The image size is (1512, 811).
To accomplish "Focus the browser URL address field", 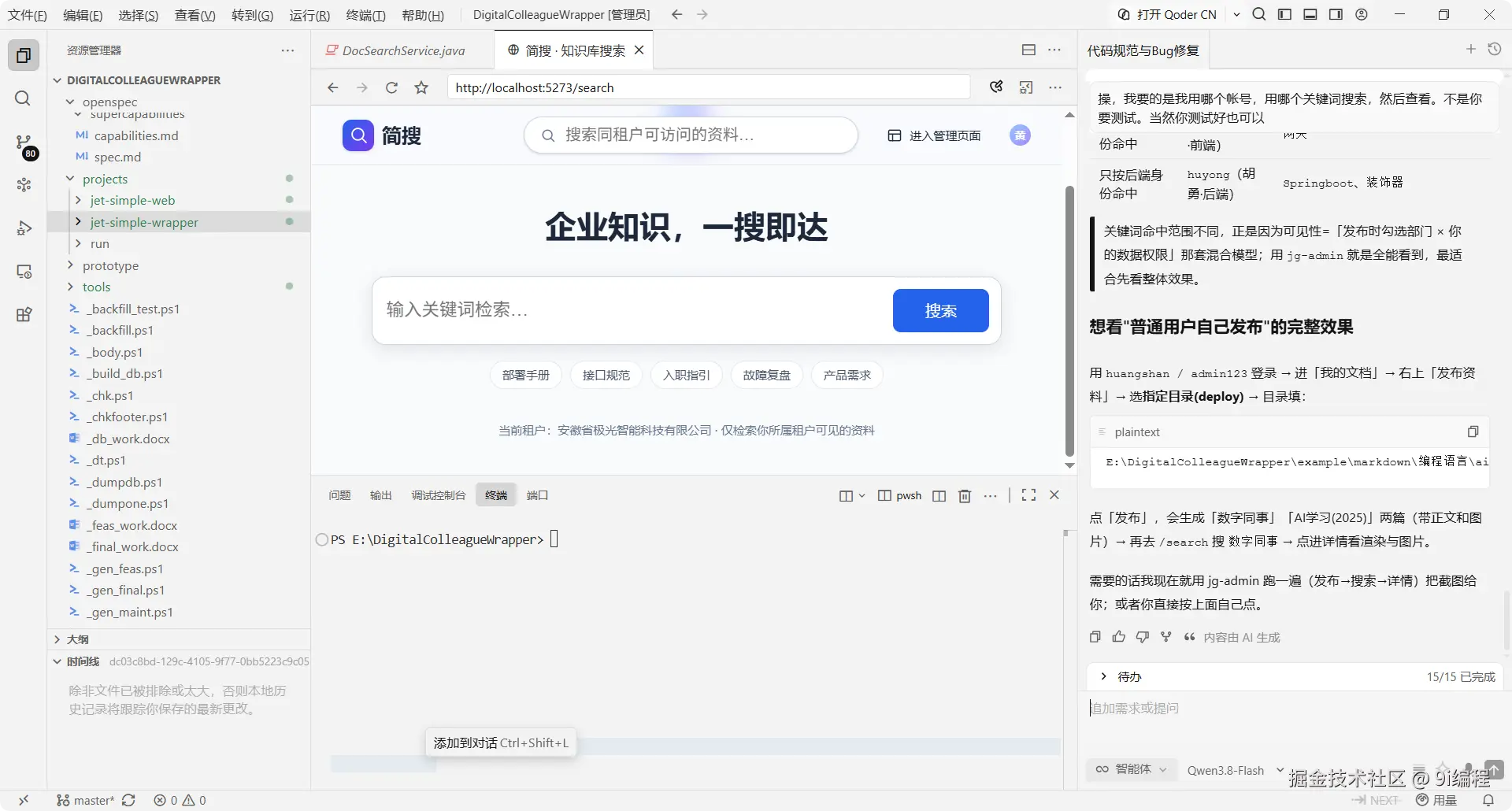I will [709, 87].
